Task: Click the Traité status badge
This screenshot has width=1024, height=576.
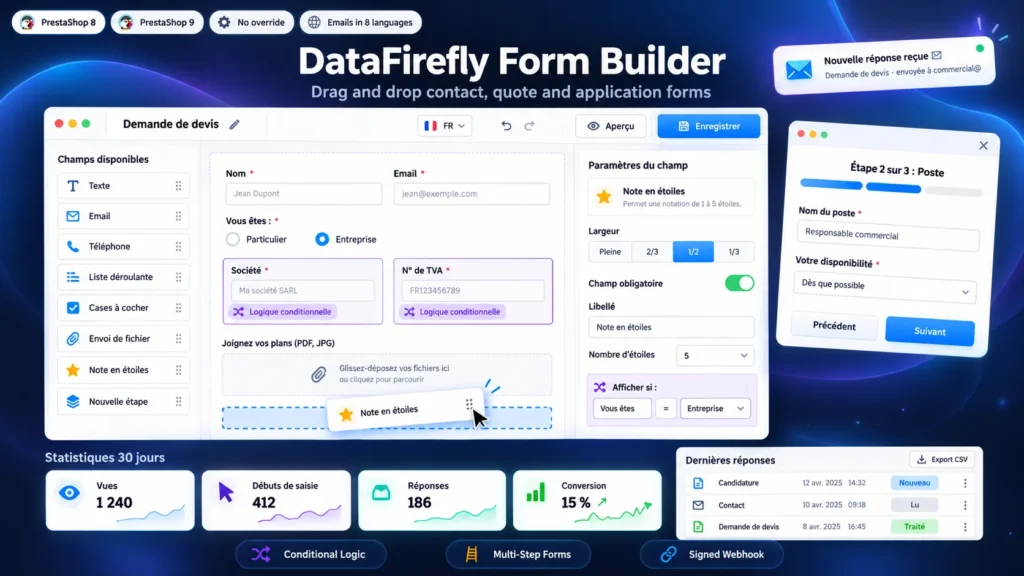Action: (x=914, y=526)
